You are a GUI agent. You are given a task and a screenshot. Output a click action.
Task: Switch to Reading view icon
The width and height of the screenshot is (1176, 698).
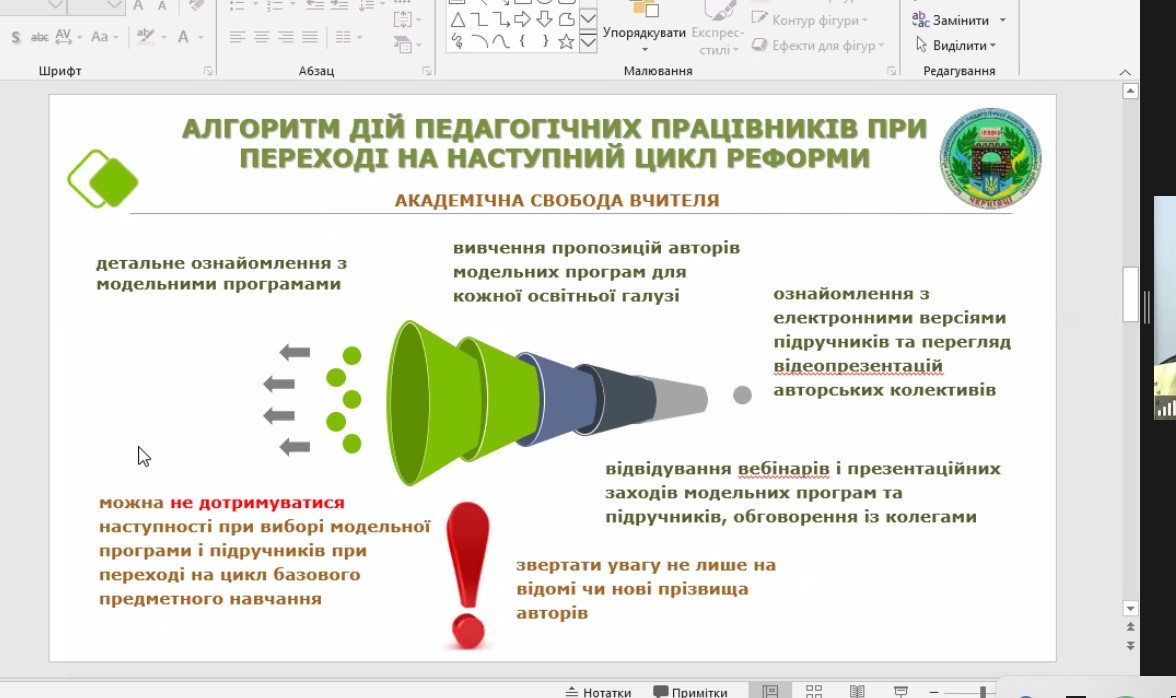(x=857, y=691)
